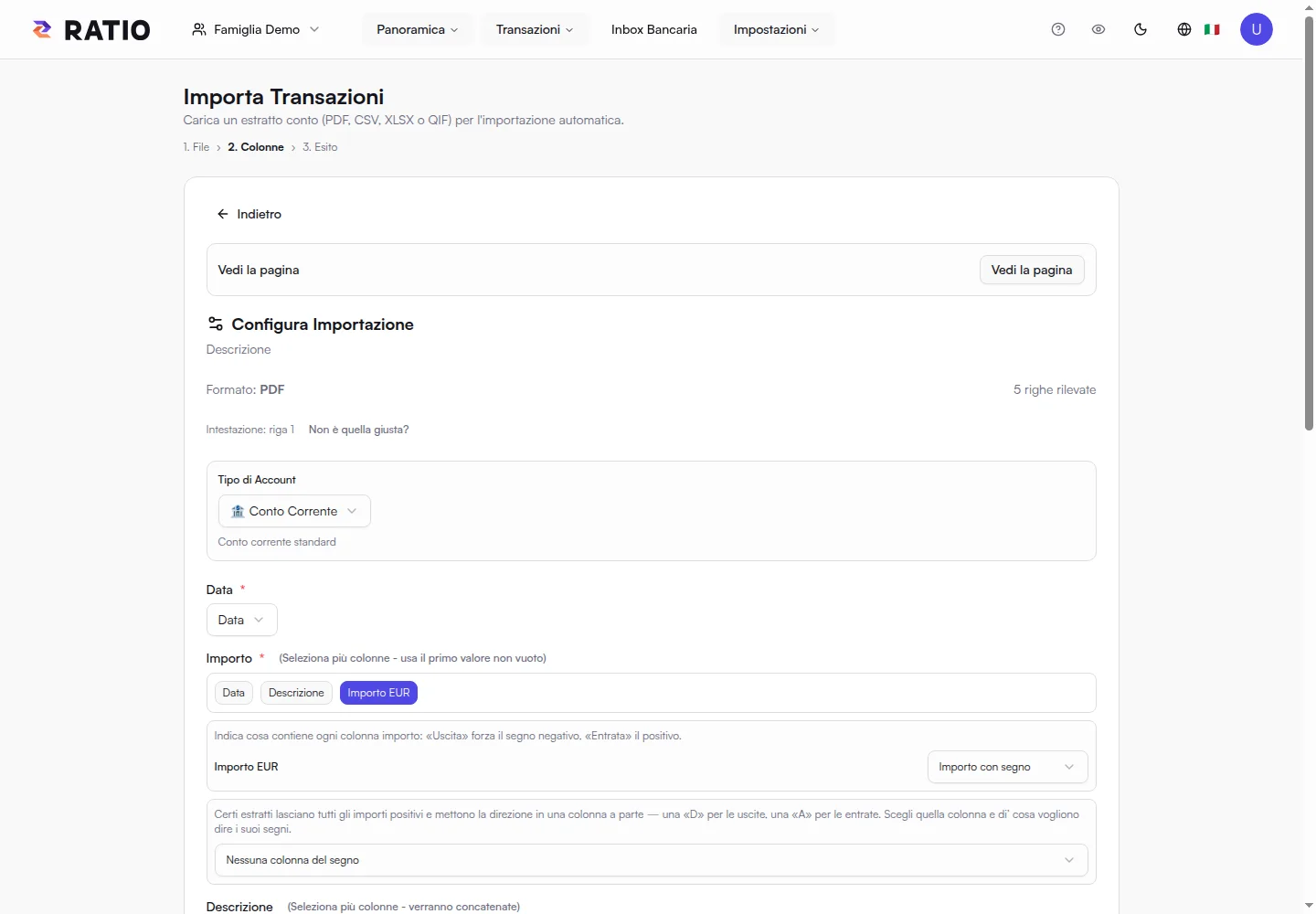This screenshot has height=914, width=1316.
Task: Open the user avatar U menu
Action: click(x=1257, y=29)
